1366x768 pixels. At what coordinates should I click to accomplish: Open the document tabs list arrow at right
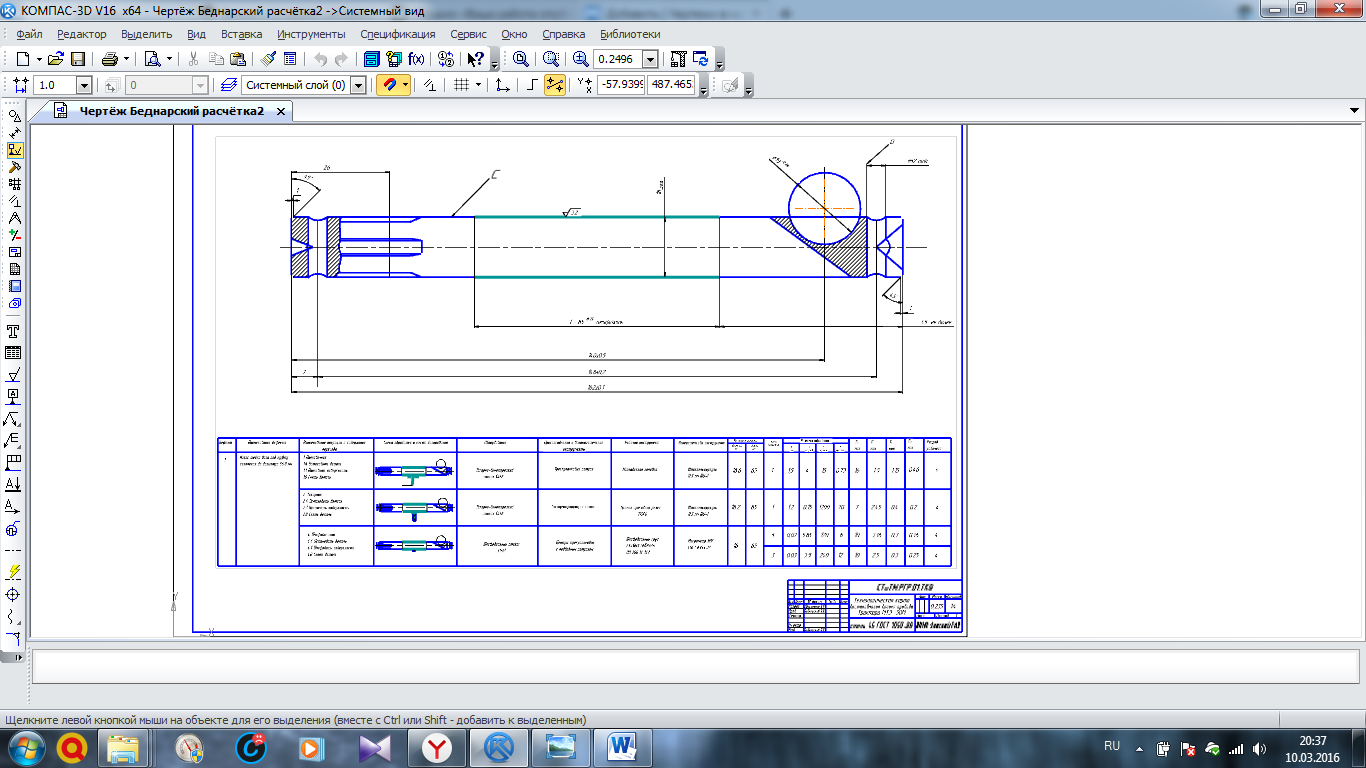(1355, 110)
